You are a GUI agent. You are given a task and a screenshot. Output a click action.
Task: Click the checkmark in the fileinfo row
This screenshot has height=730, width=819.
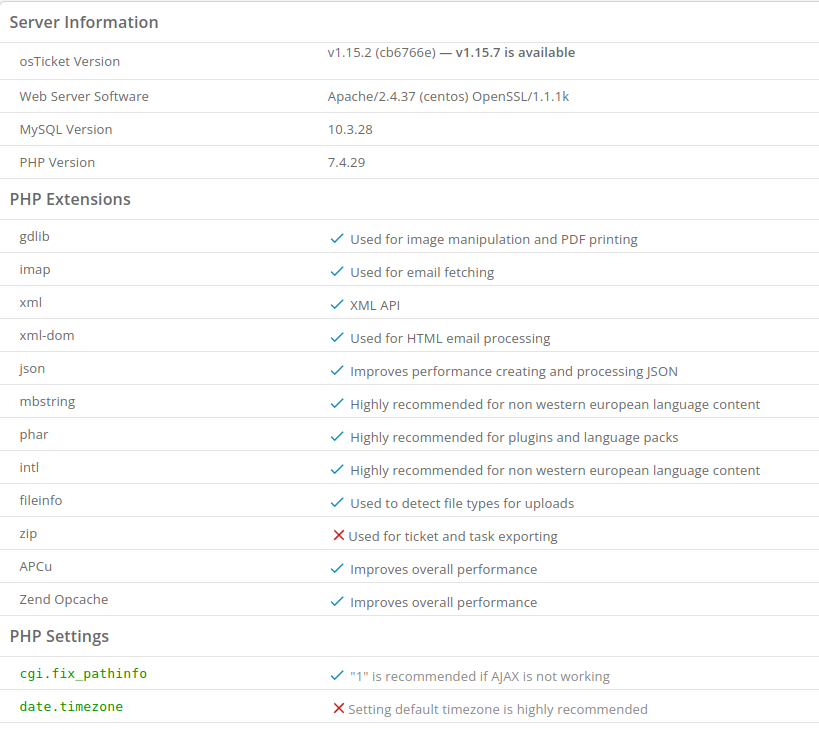[x=337, y=503]
